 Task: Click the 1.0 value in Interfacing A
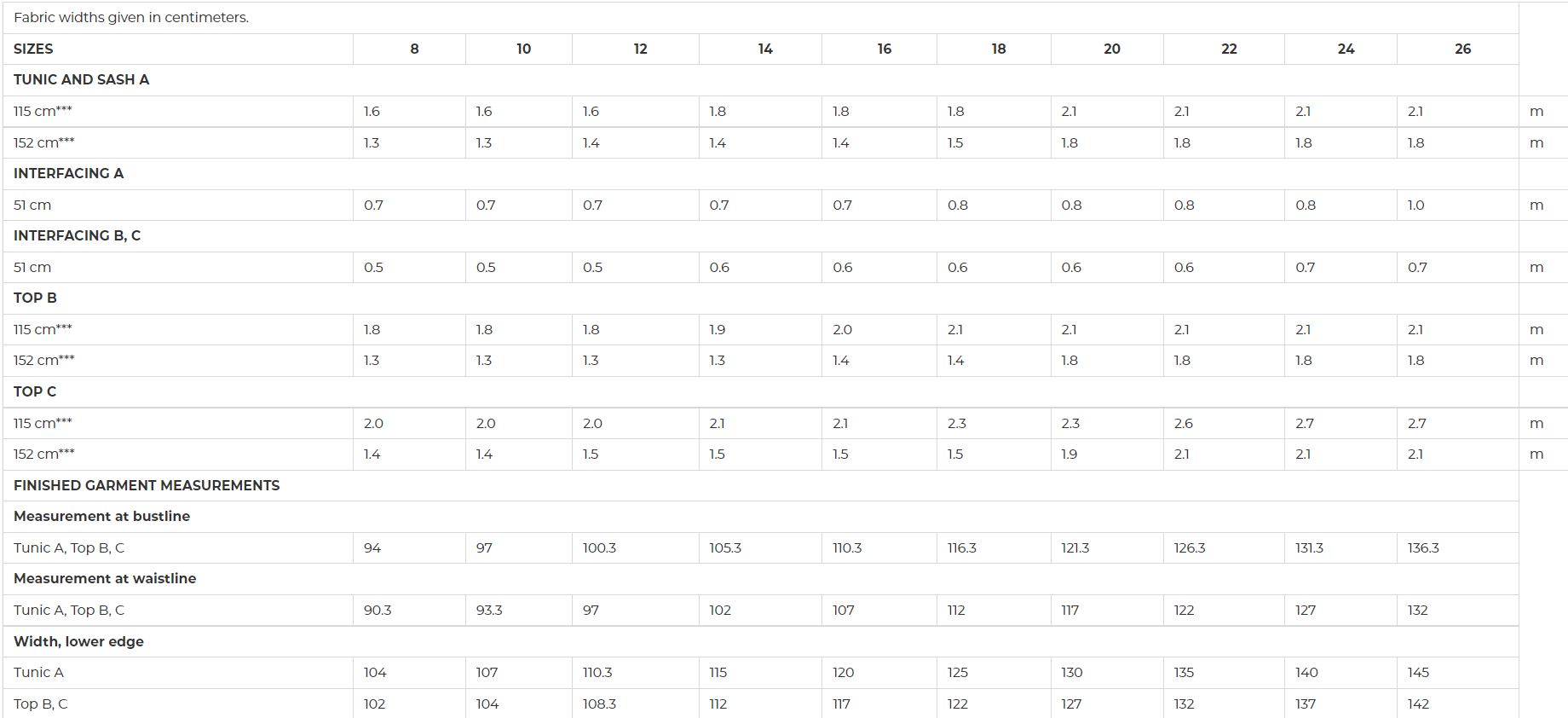pos(1415,206)
